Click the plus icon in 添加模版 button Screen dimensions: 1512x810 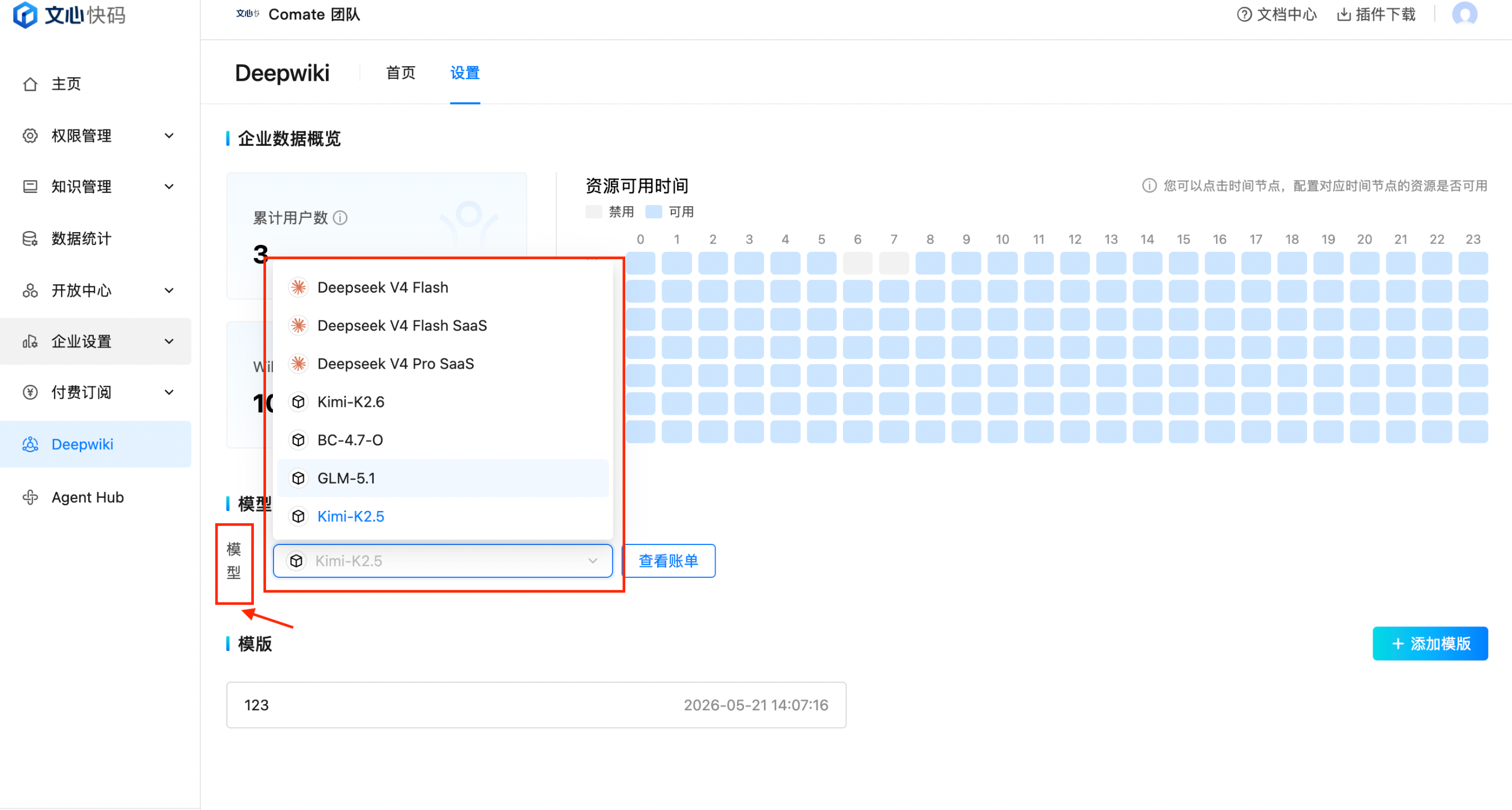[1398, 644]
